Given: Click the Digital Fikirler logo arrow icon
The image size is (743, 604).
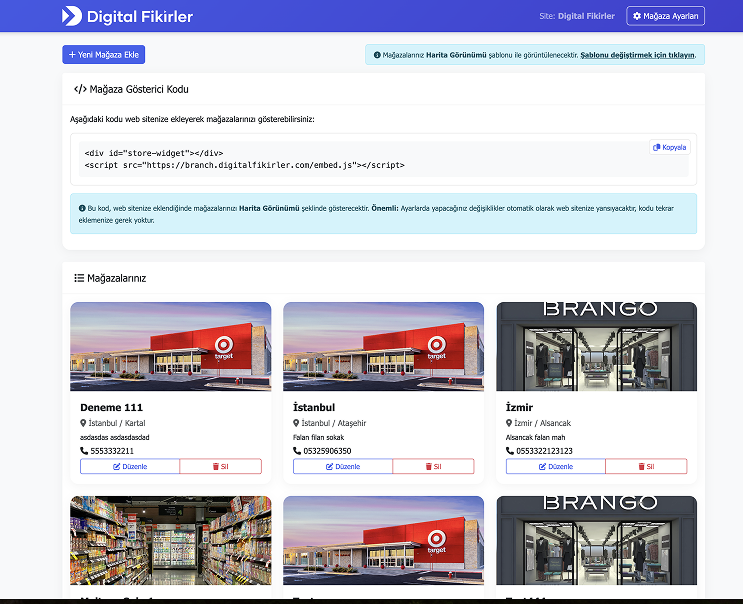Looking at the screenshot, I should (72, 16).
